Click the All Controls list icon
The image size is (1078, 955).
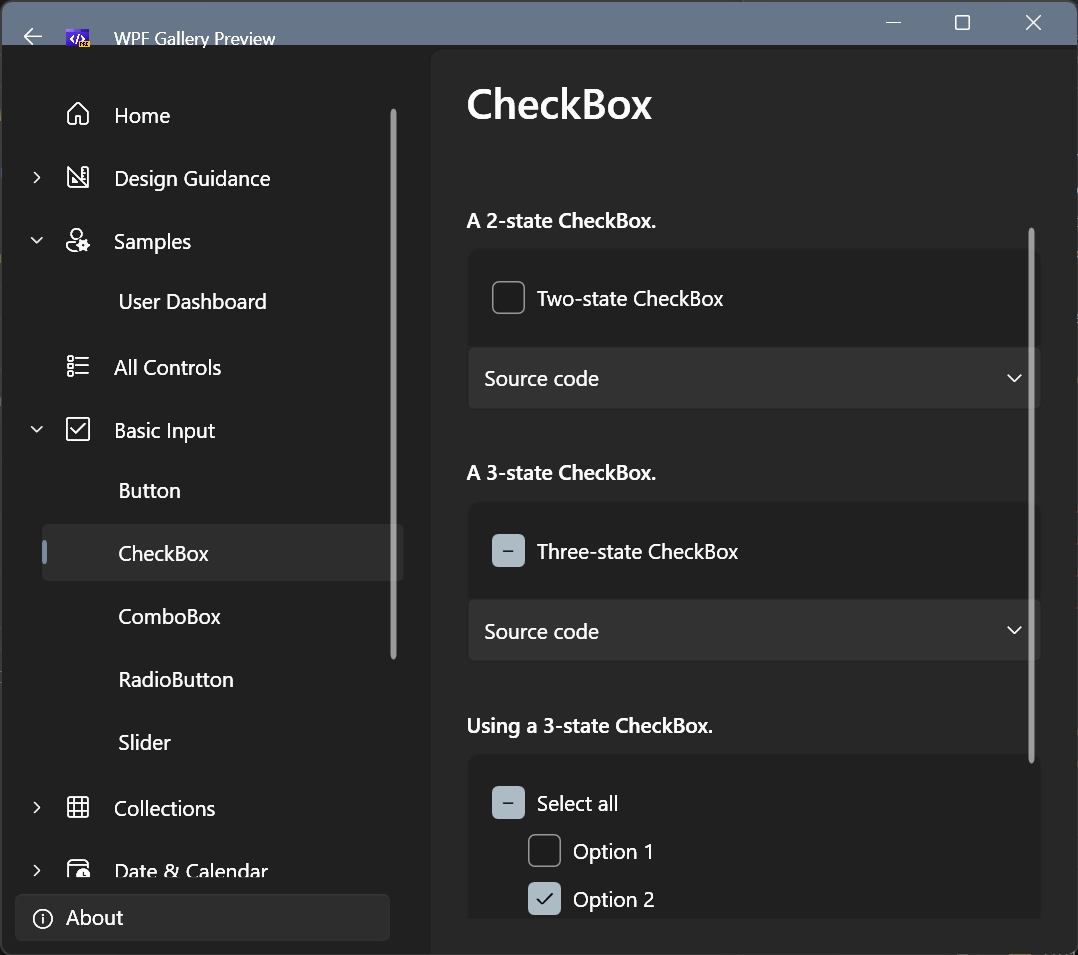coord(78,366)
